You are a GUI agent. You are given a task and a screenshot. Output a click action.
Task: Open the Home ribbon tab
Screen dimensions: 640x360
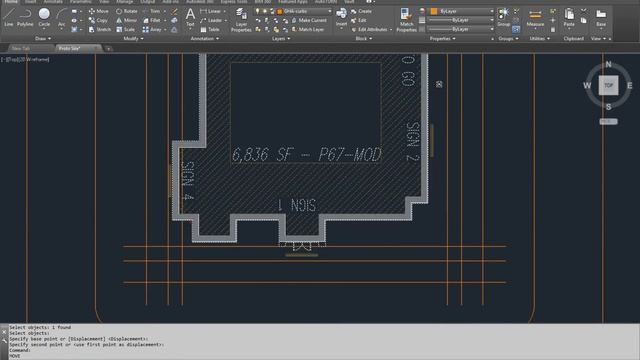[x=11, y=2]
